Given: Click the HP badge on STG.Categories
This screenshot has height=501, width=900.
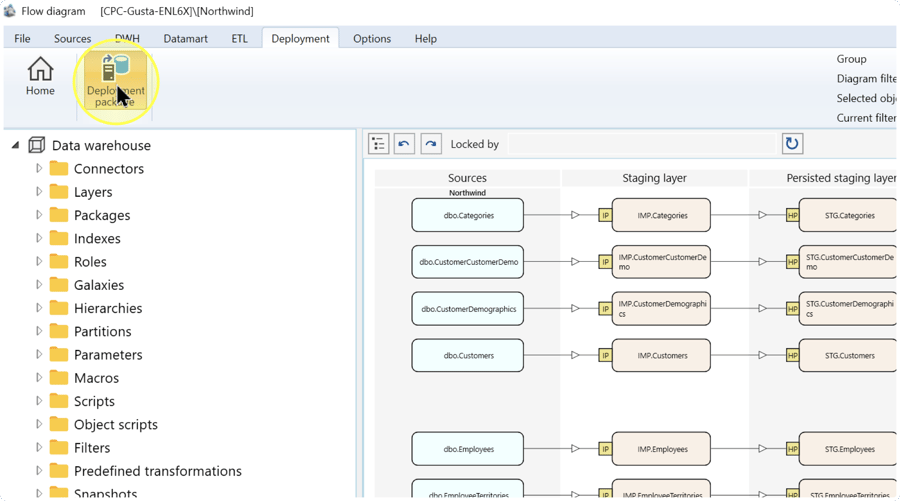Looking at the screenshot, I should pos(793,215).
